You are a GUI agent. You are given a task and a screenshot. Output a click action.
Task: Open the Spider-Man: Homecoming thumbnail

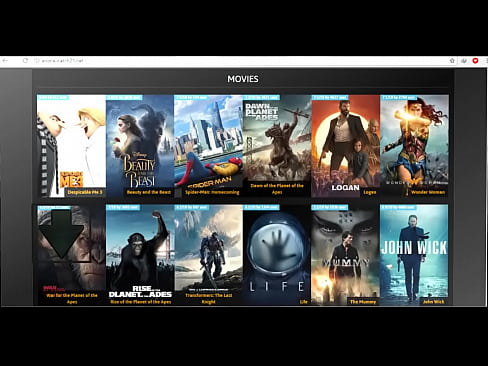209,146
